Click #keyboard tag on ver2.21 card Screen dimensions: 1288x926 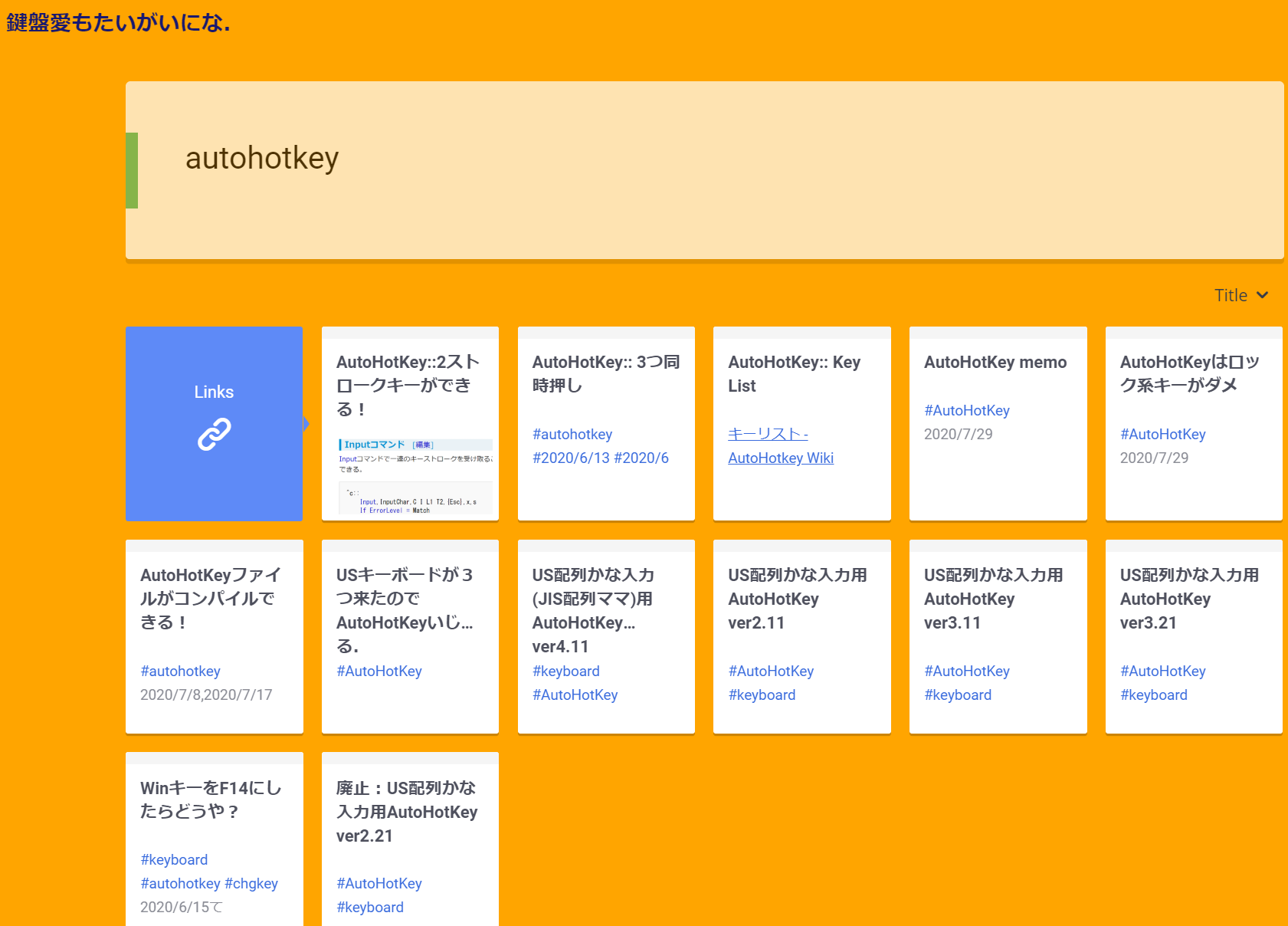pos(370,908)
